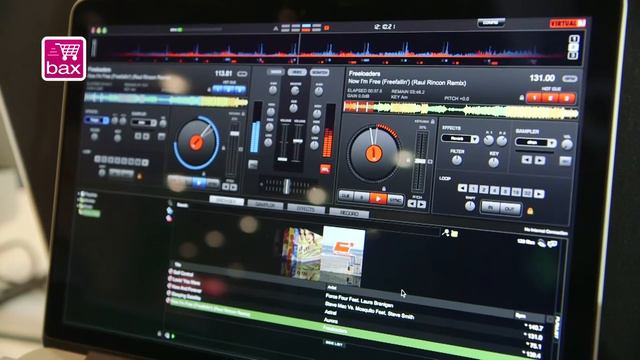Click the left deck pitch slider handle
This screenshot has width=640, height=360.
click(x=234, y=133)
